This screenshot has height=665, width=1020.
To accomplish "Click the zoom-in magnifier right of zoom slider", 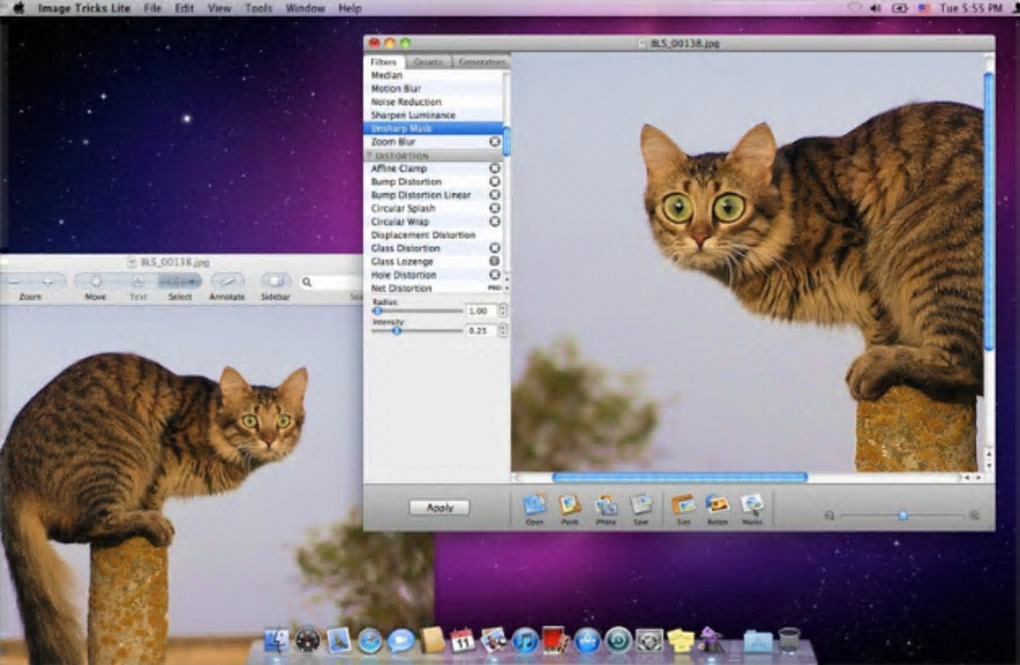I will click(974, 515).
